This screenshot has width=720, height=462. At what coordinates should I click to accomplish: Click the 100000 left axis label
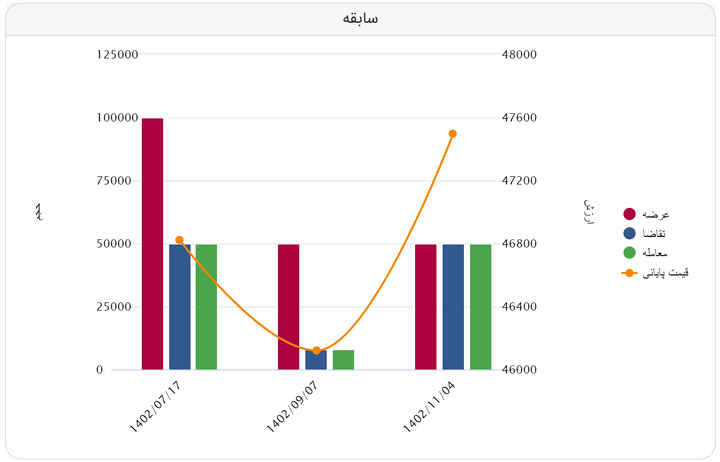point(117,118)
